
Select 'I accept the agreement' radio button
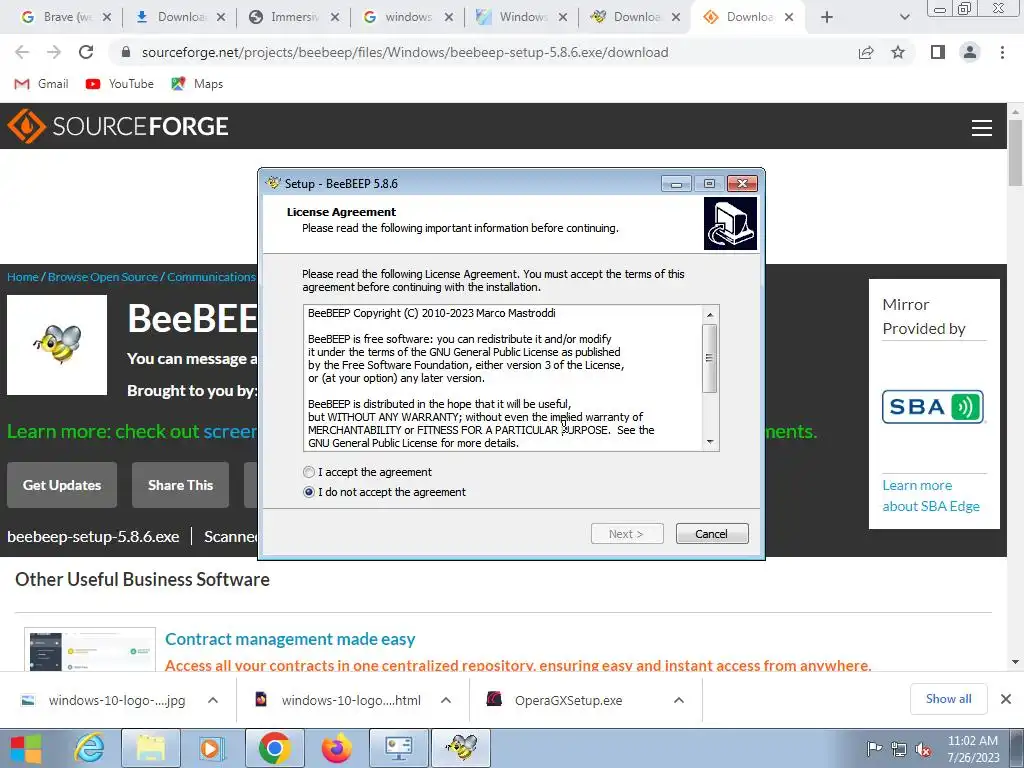[309, 472]
